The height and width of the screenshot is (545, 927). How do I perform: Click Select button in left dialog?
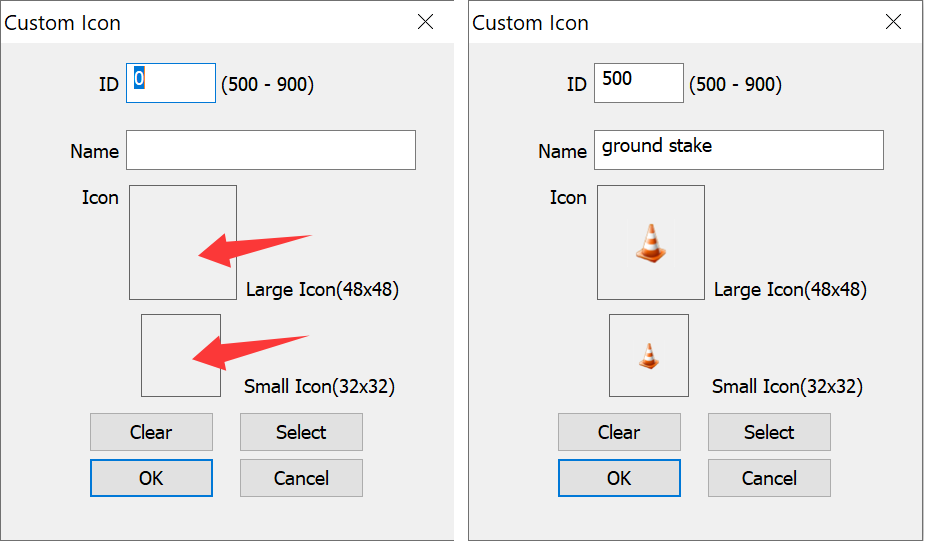(x=301, y=432)
